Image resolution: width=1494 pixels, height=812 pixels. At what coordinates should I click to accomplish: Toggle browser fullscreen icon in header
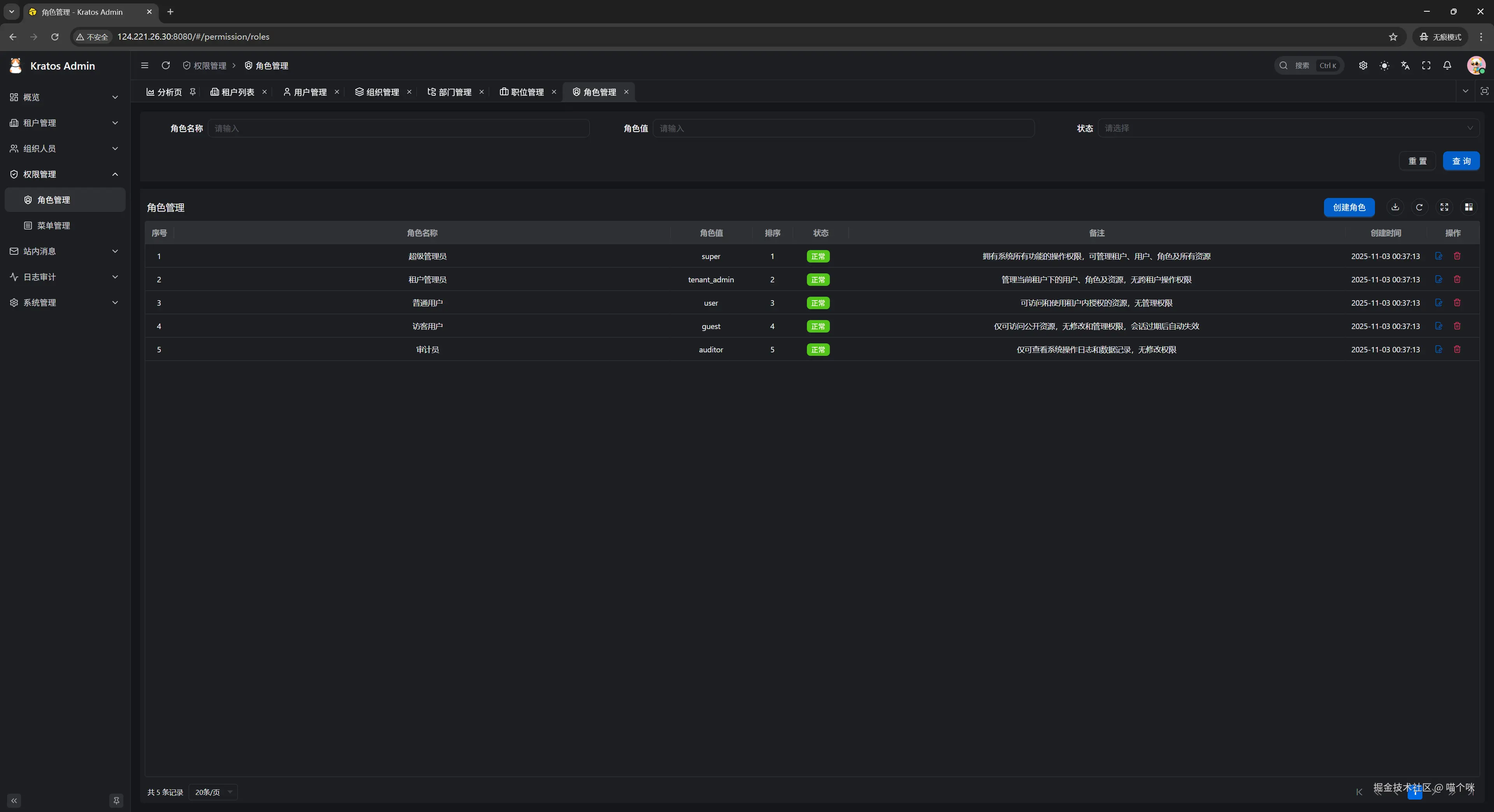tap(1426, 65)
